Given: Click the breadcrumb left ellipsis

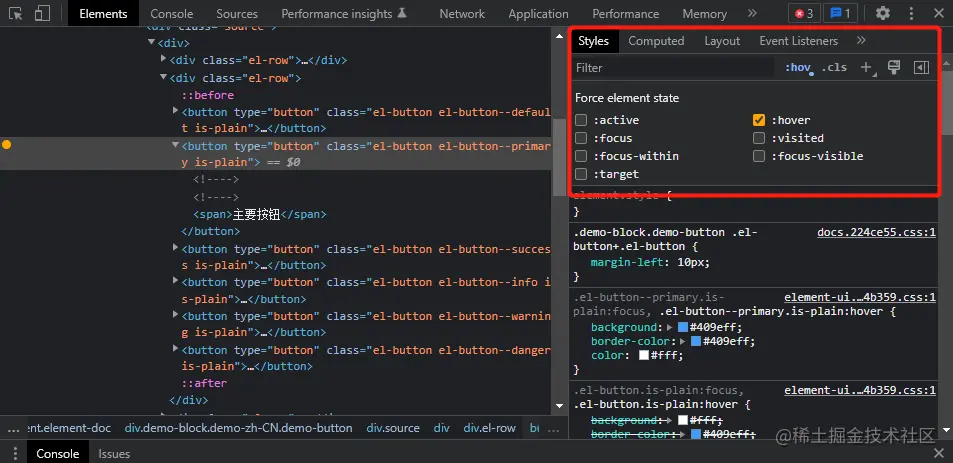Looking at the screenshot, I should tap(13, 428).
